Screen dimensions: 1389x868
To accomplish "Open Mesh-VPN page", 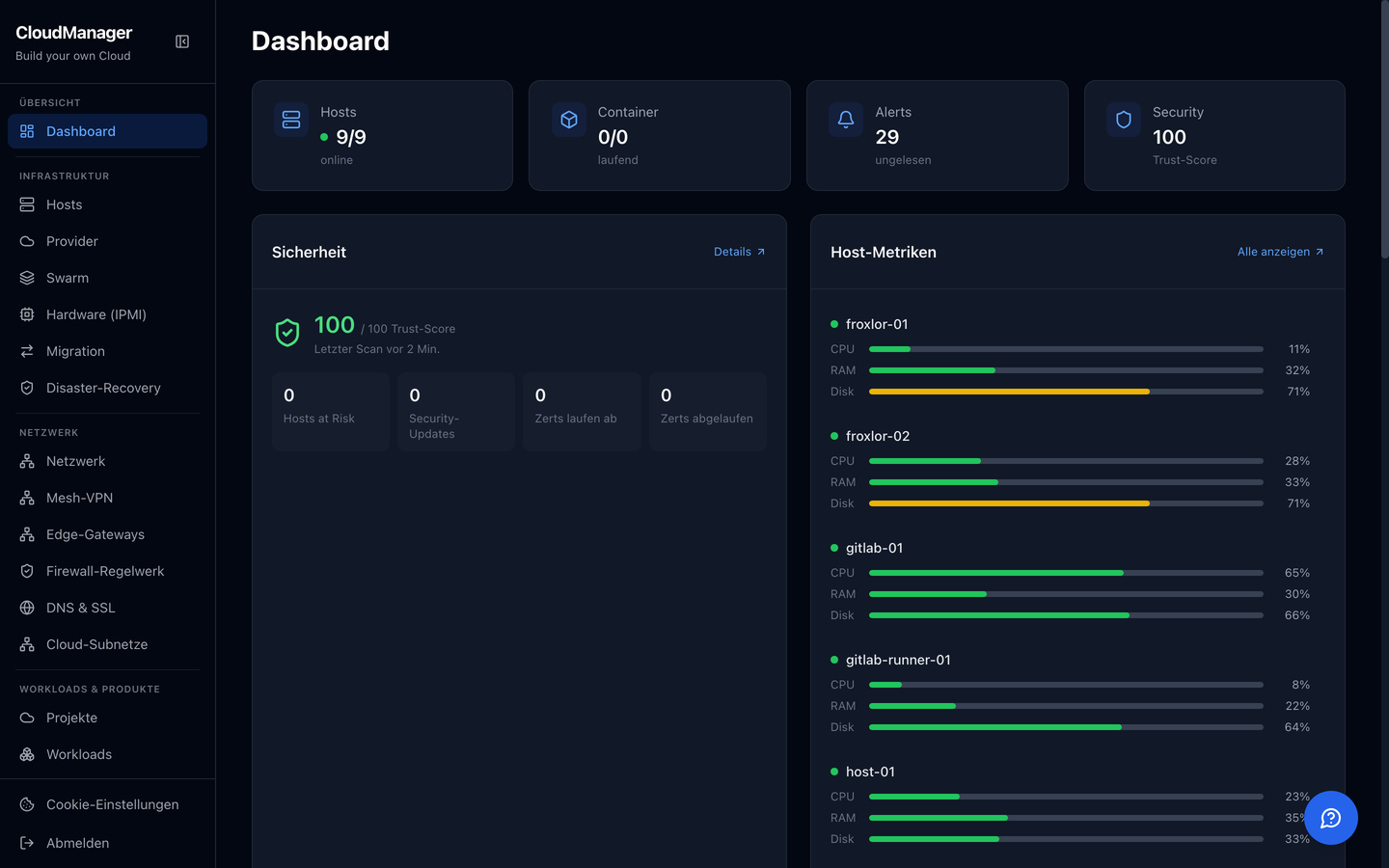I will [x=107, y=498].
